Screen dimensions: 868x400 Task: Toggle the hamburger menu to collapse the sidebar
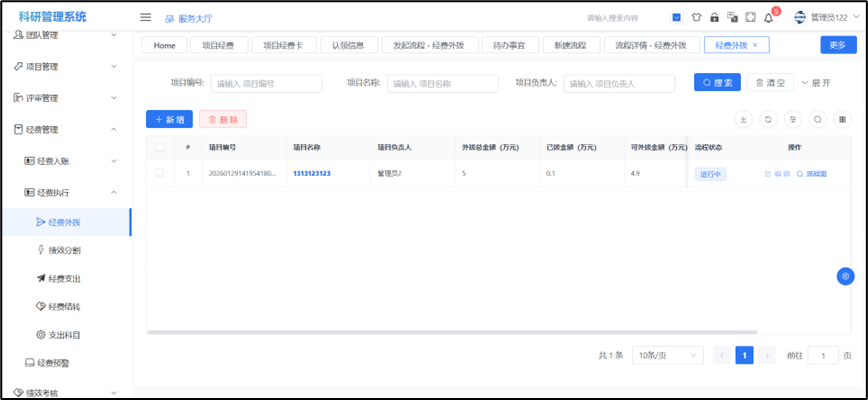(145, 17)
